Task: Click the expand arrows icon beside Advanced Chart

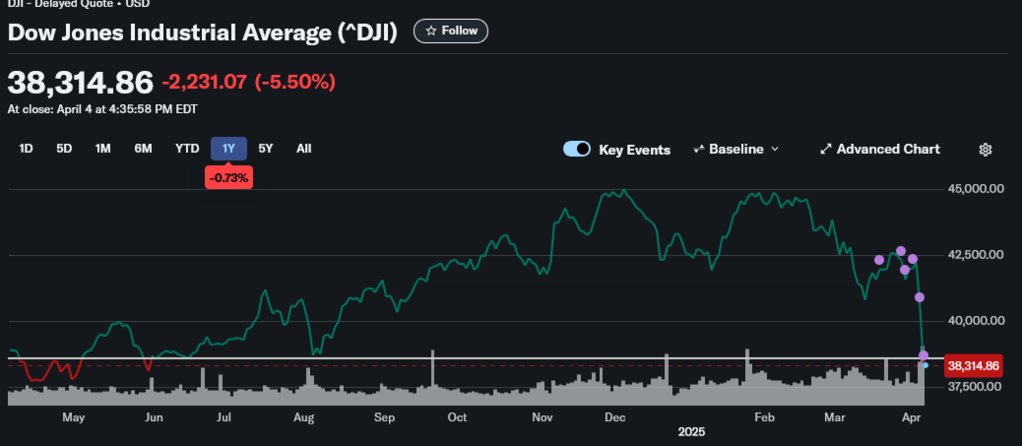Action: pos(826,149)
